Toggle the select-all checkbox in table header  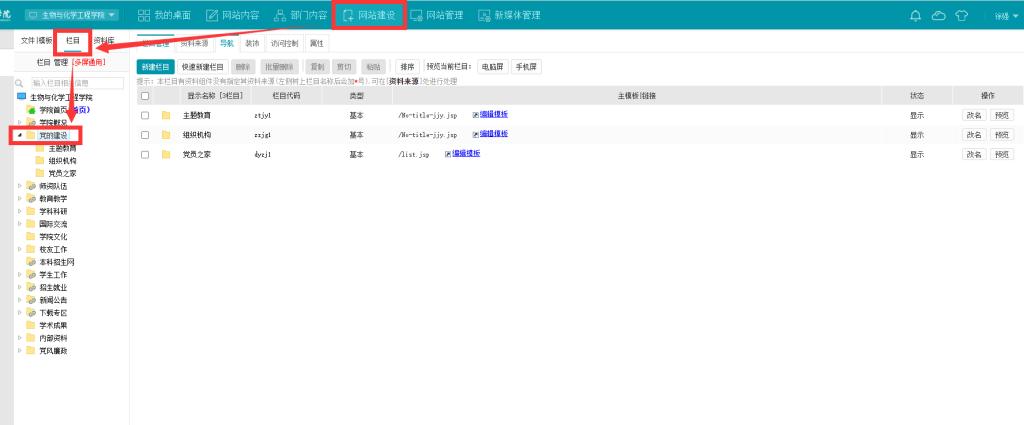(x=145, y=96)
